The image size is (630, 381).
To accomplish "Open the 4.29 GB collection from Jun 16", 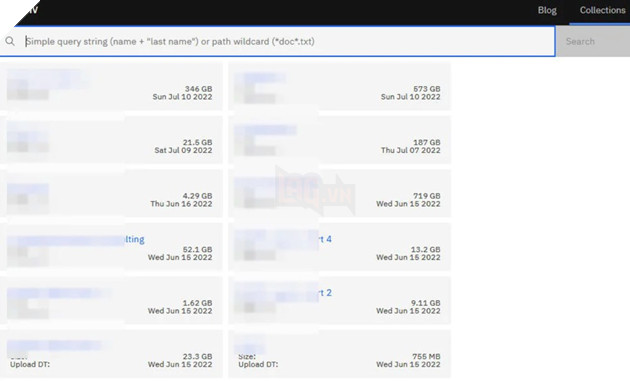I will [x=111, y=193].
